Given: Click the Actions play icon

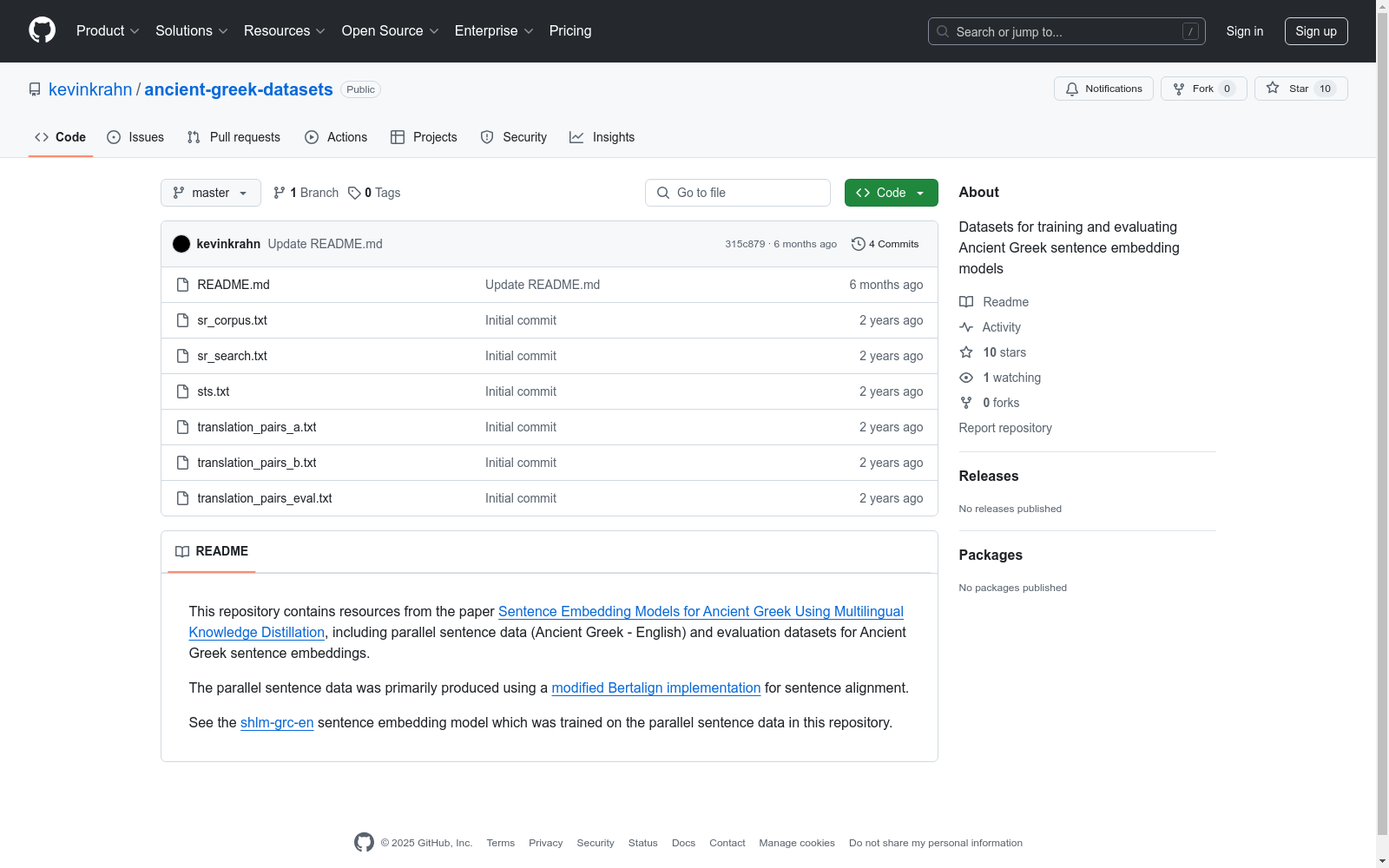Looking at the screenshot, I should tap(312, 137).
